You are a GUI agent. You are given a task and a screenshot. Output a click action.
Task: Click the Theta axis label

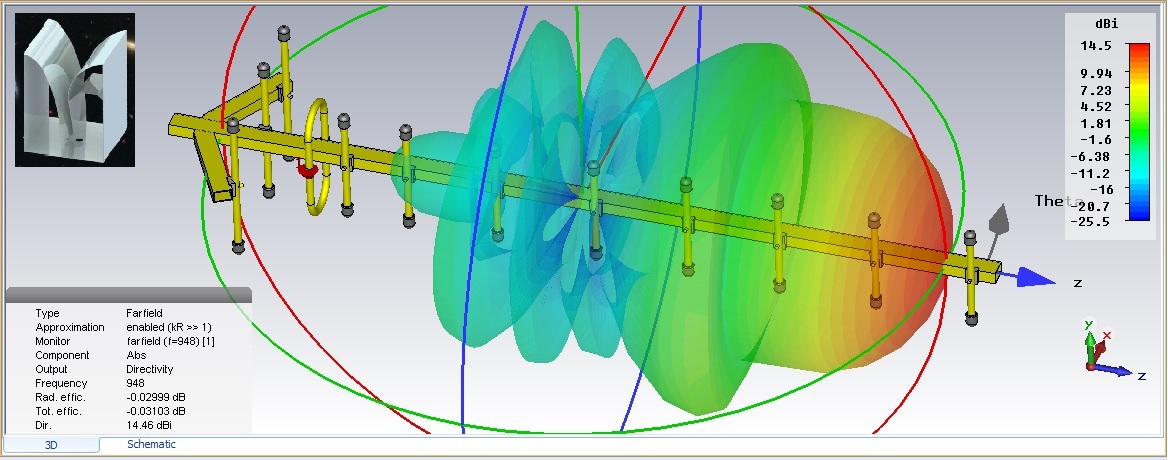(x=1058, y=201)
